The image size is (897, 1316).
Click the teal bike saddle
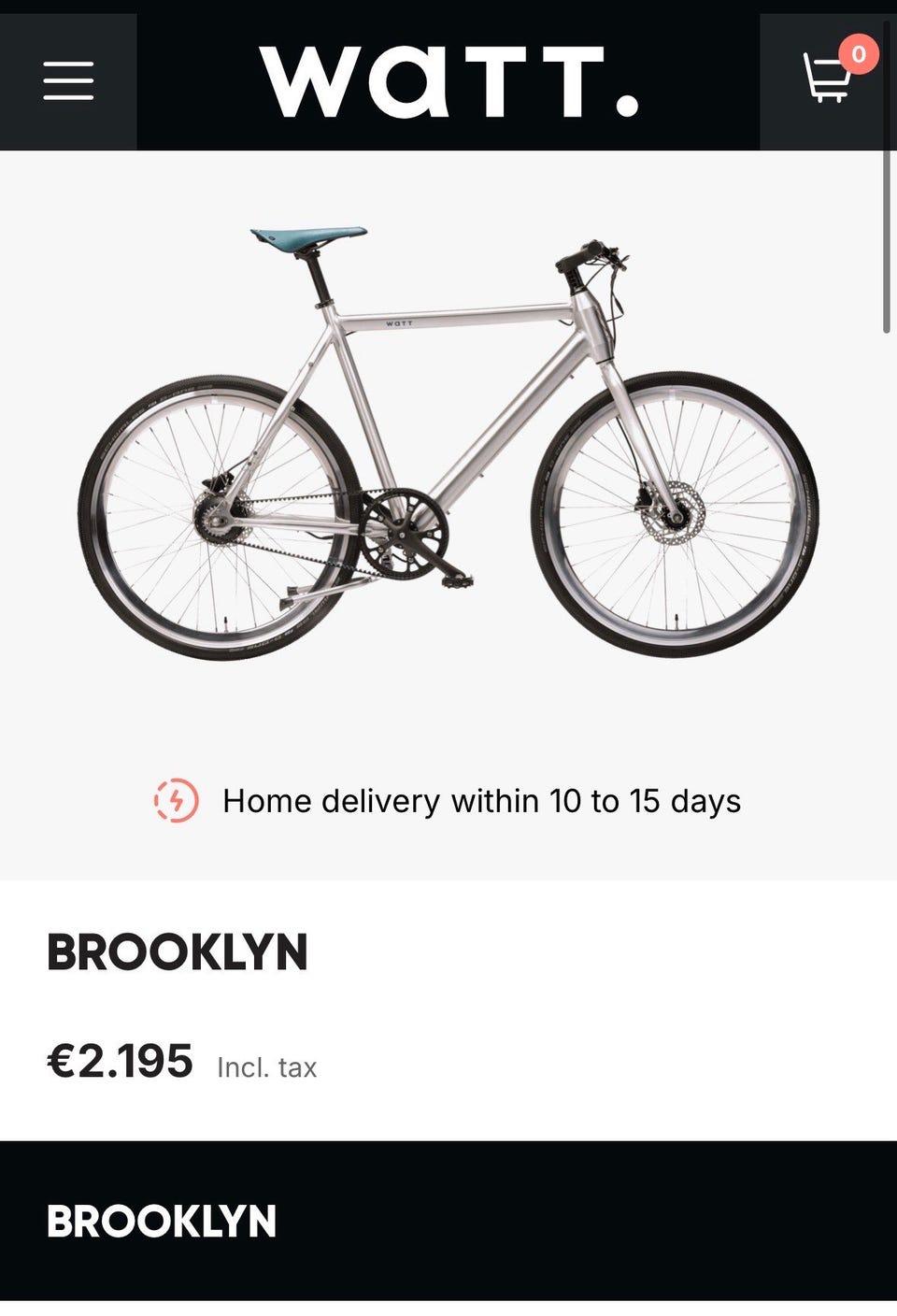click(308, 236)
